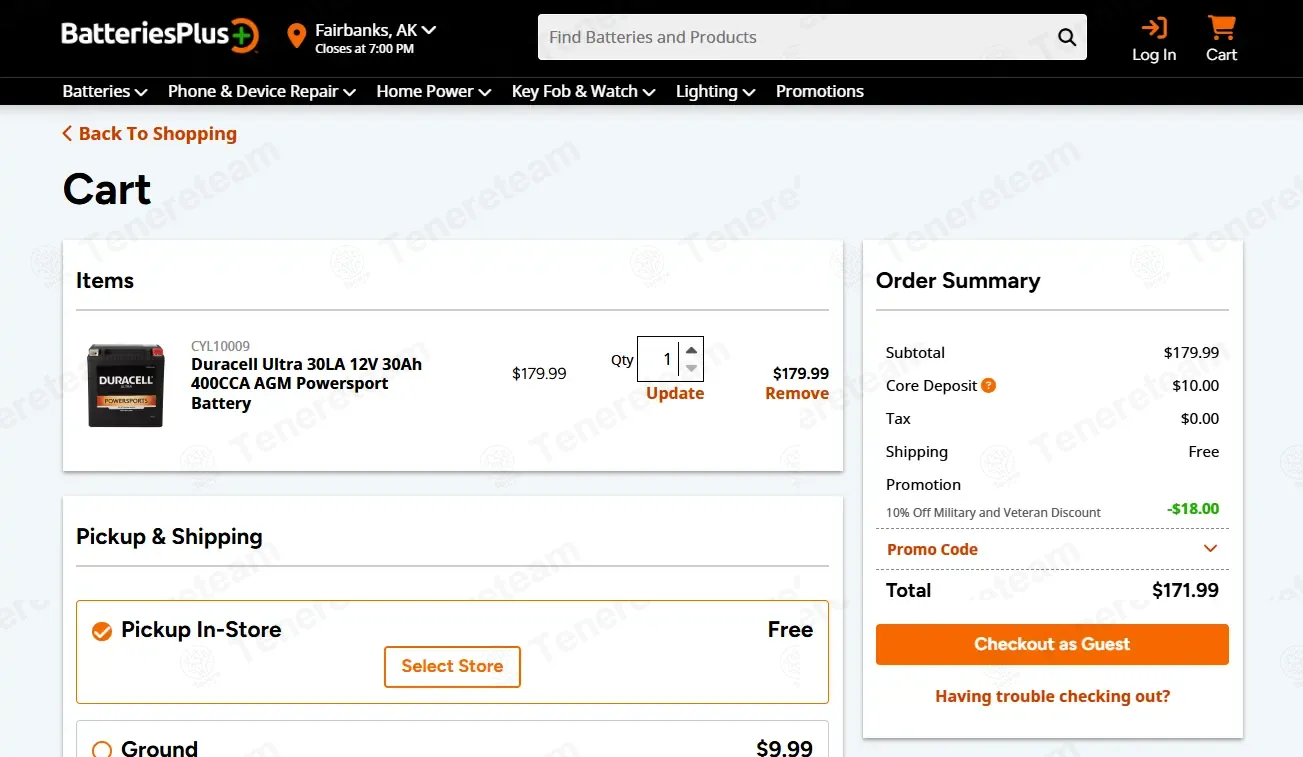
Task: Increase quantity with the up arrow
Action: click(691, 349)
